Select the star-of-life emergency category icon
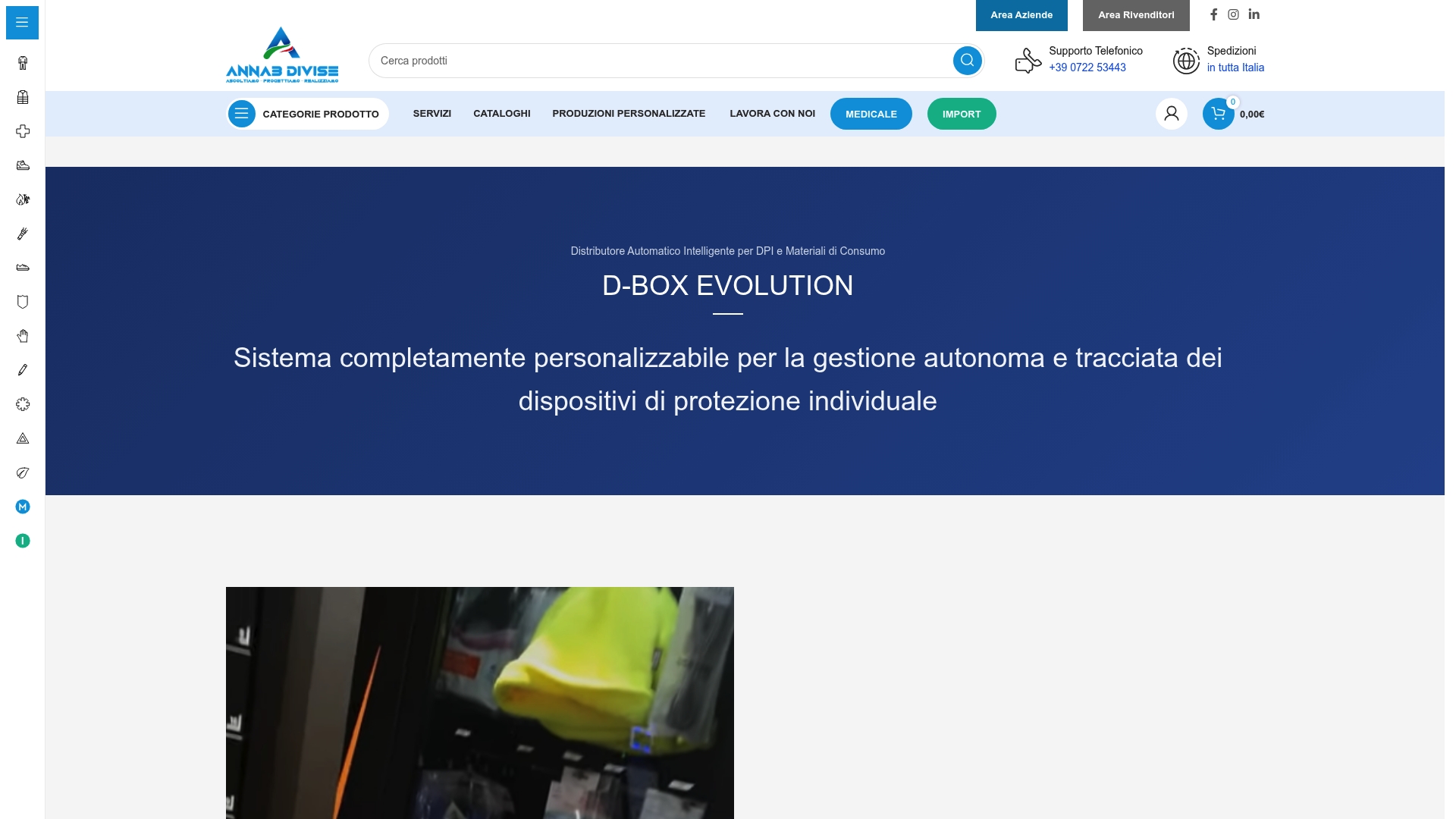The height and width of the screenshot is (819, 1456). tap(23, 404)
